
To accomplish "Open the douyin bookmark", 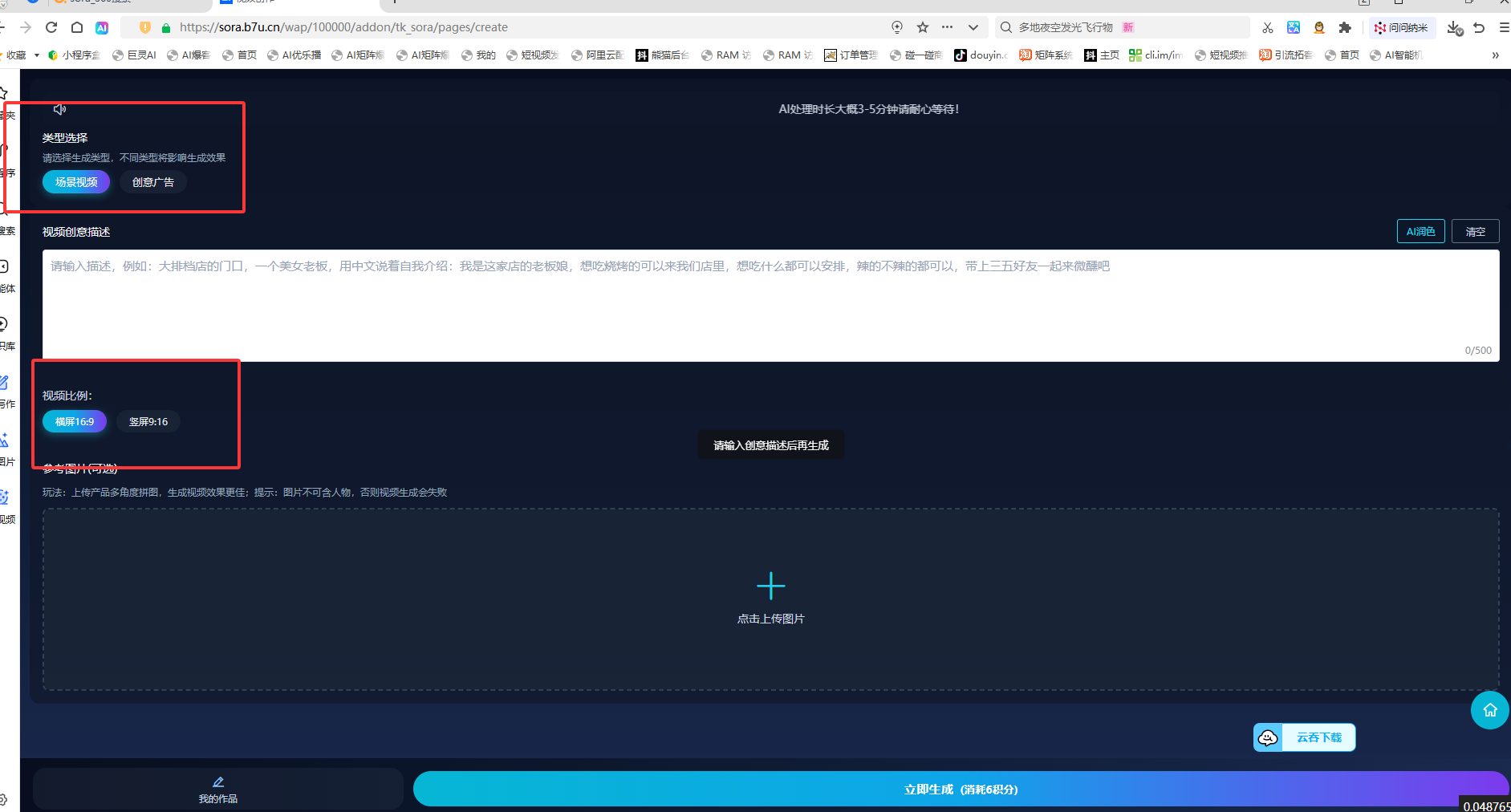I will tap(981, 55).
